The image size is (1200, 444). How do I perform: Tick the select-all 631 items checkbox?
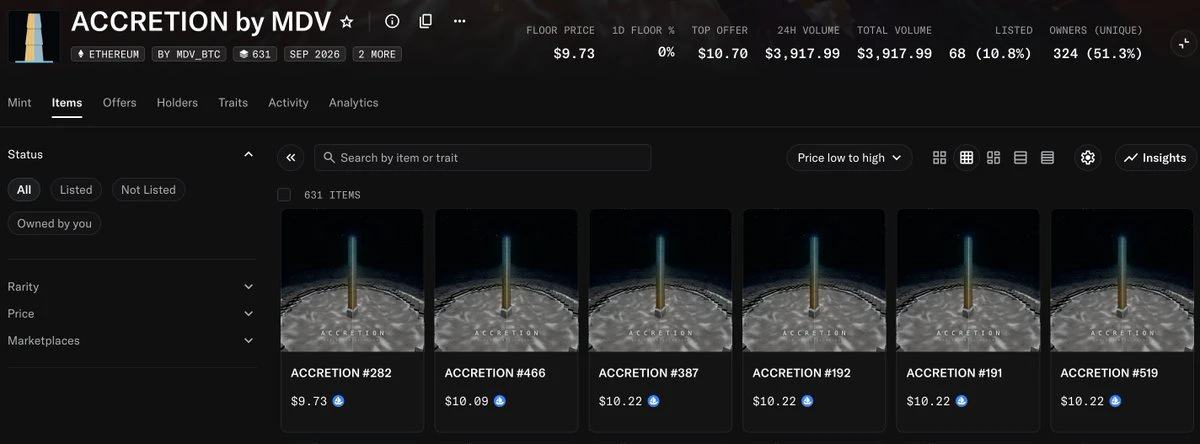click(x=284, y=194)
